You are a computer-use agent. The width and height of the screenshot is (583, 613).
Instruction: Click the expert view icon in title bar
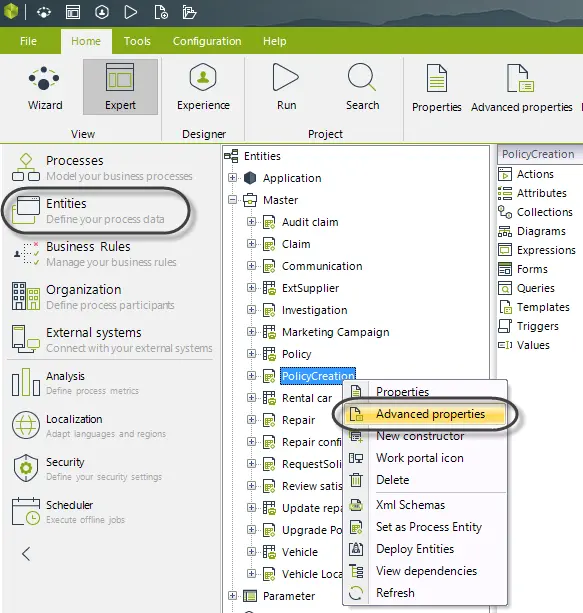[x=73, y=12]
